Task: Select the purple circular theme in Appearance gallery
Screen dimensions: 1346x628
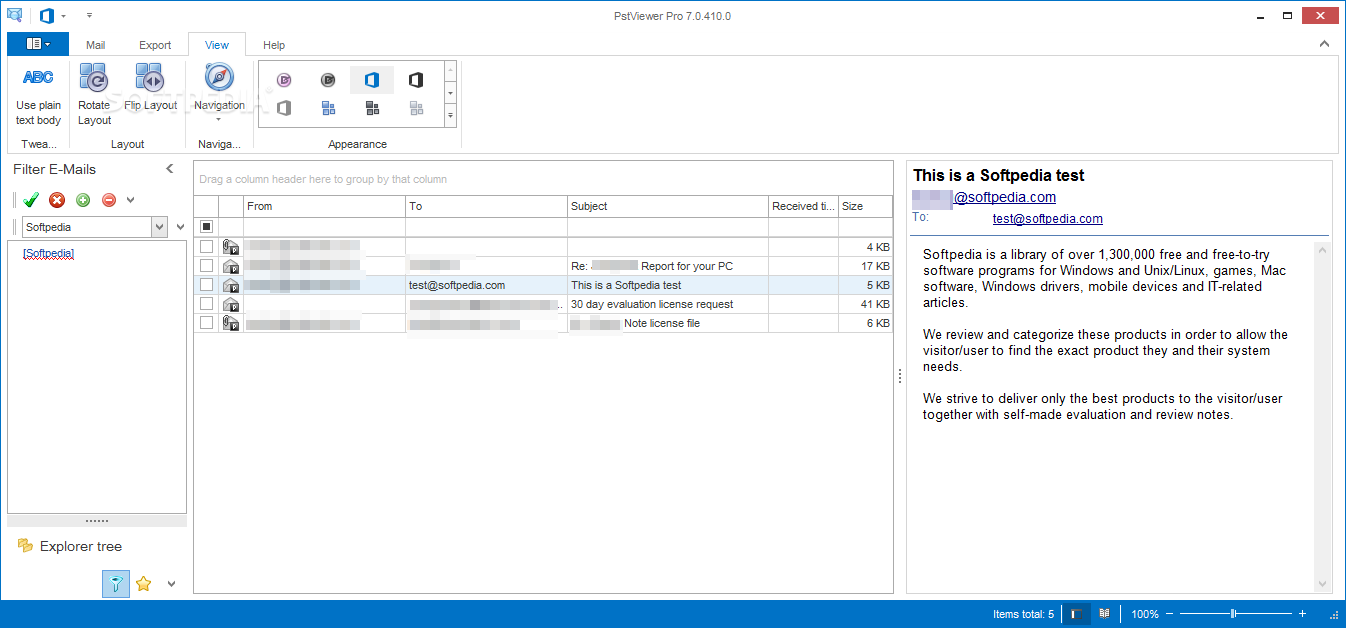Action: pos(284,80)
